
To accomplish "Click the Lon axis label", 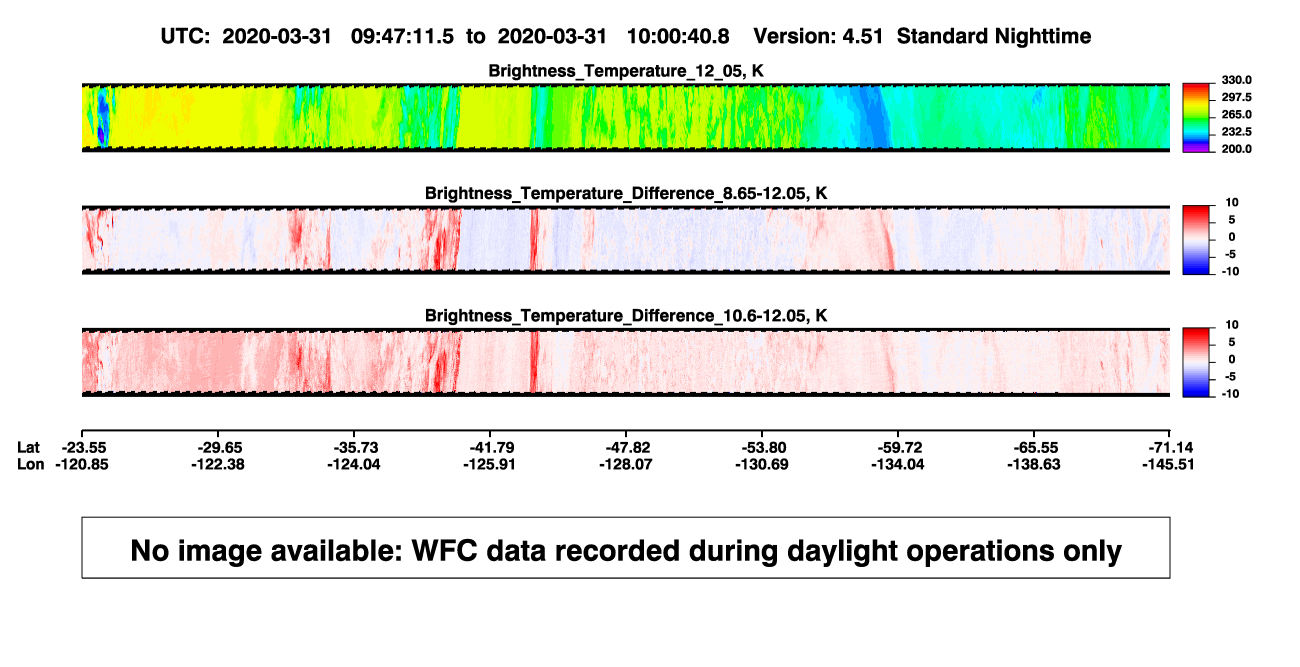I will [x=31, y=464].
